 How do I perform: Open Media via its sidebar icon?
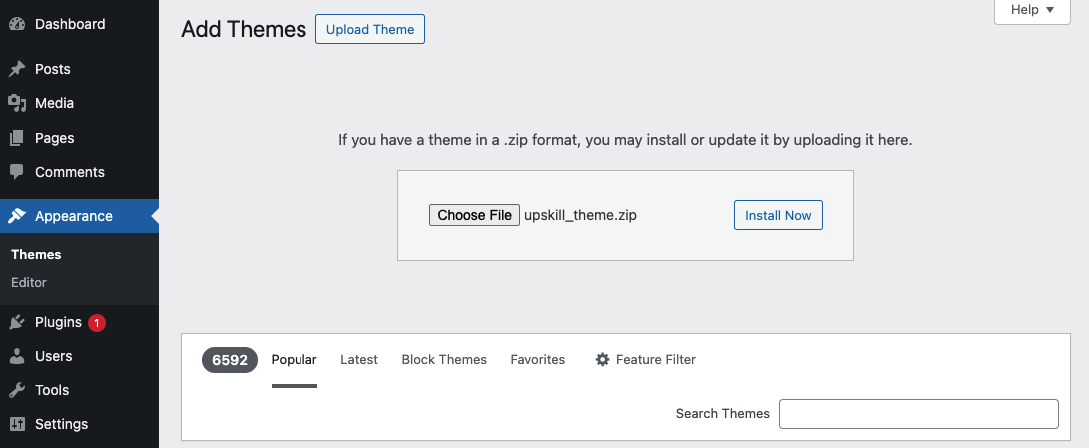click(x=17, y=103)
